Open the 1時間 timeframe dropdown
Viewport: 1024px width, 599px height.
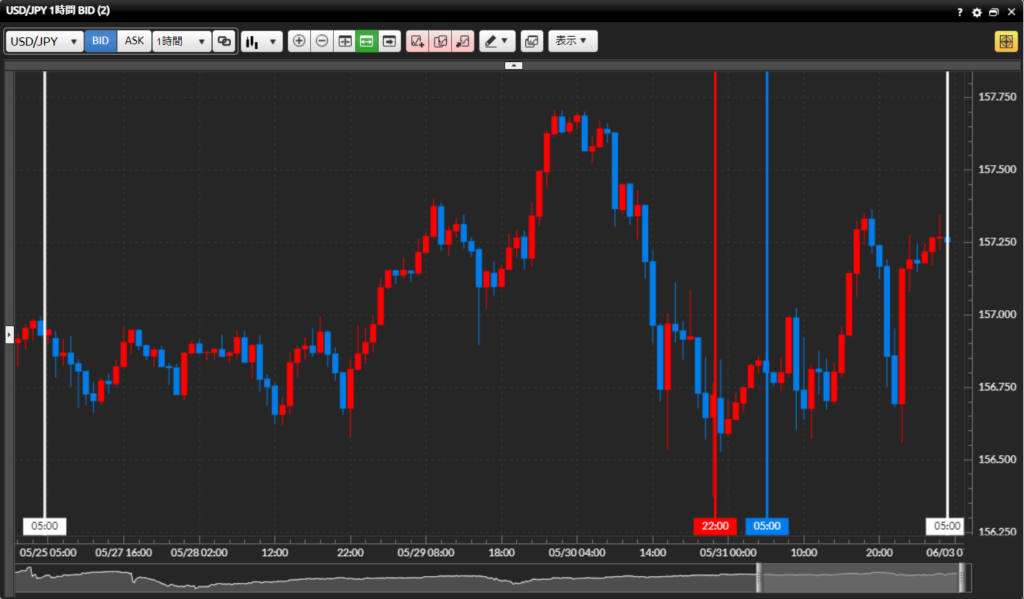tap(181, 41)
